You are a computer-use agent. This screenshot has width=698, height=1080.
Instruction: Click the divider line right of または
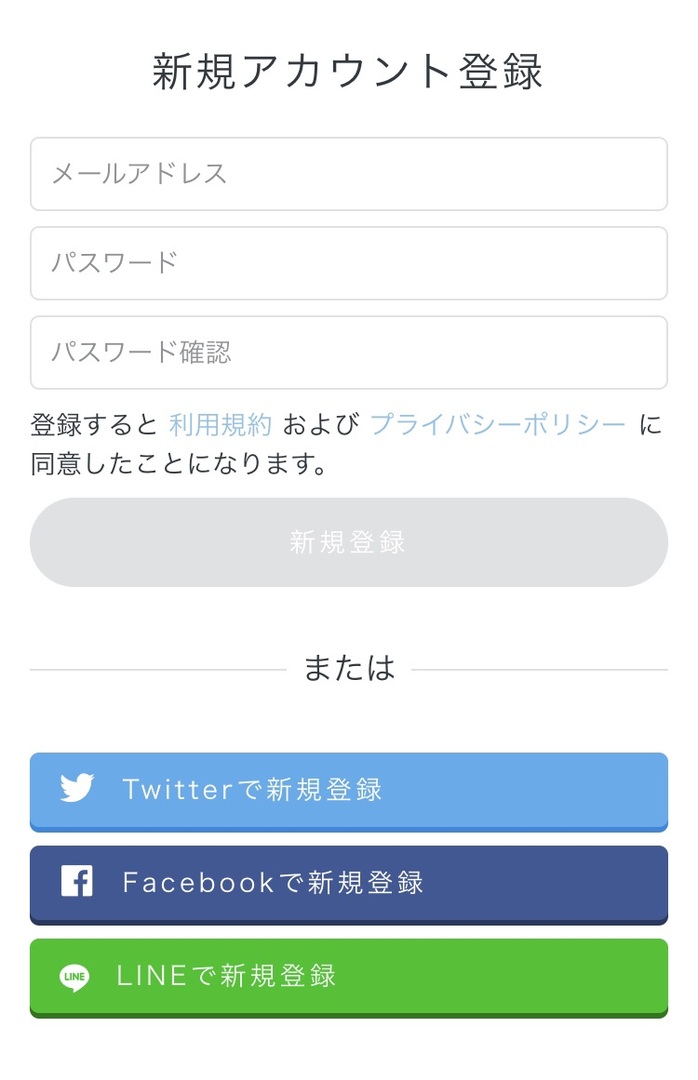[x=539, y=669]
